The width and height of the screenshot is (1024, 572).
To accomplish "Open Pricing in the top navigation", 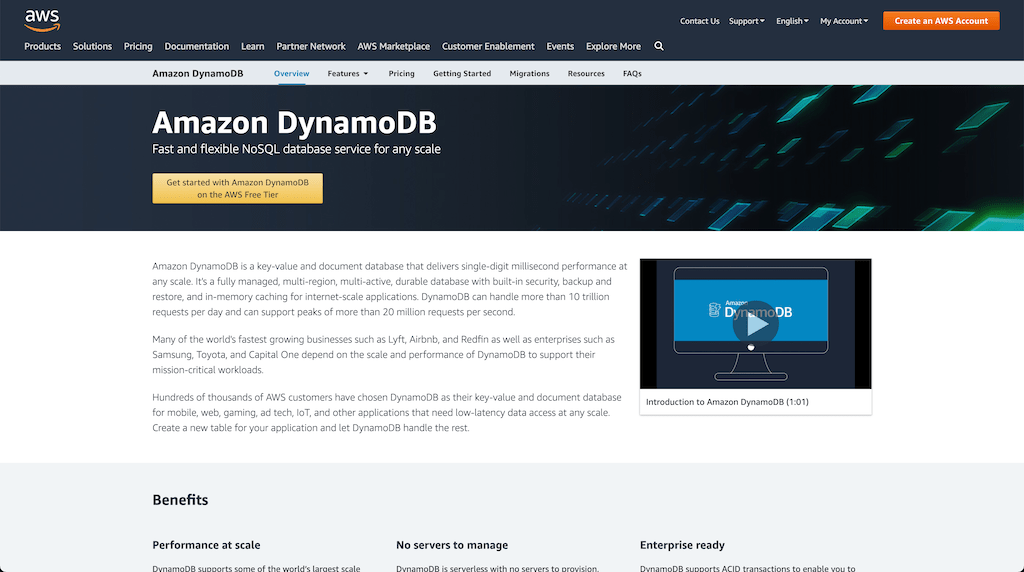I will tap(138, 46).
